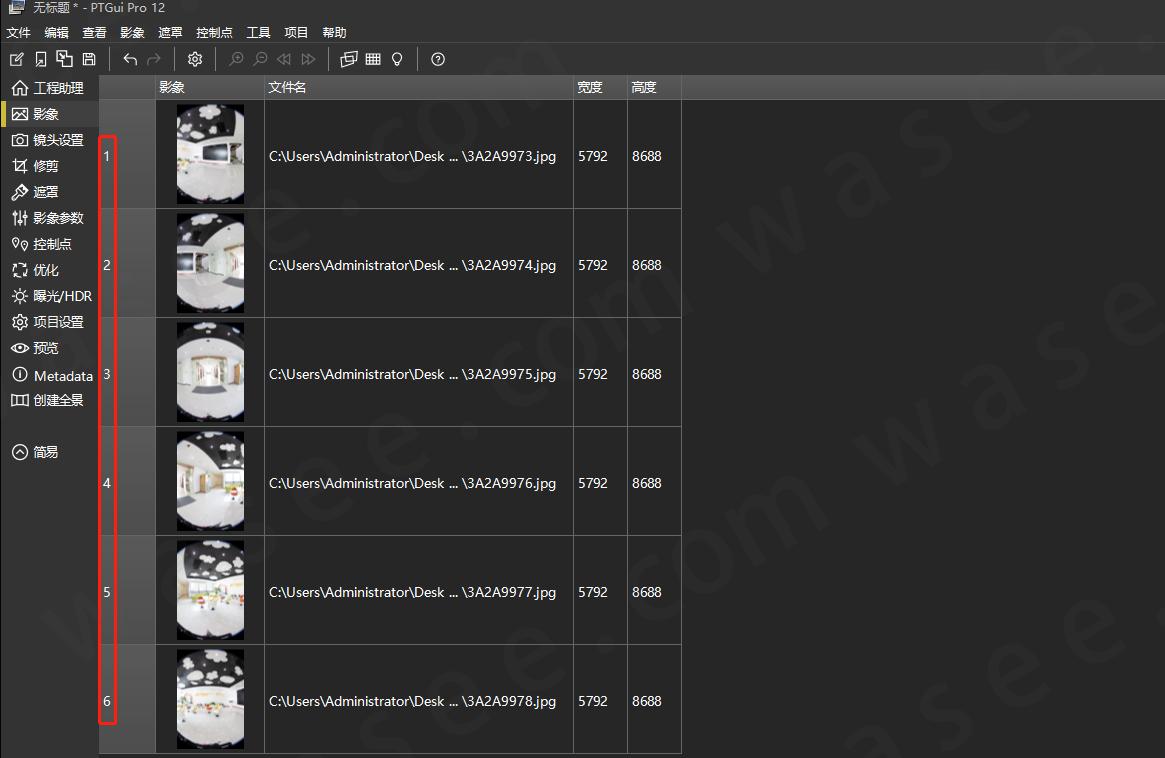The height and width of the screenshot is (758, 1165).
Task: Click the file path ending 3A2A9974.jpg
Action: click(x=412, y=265)
